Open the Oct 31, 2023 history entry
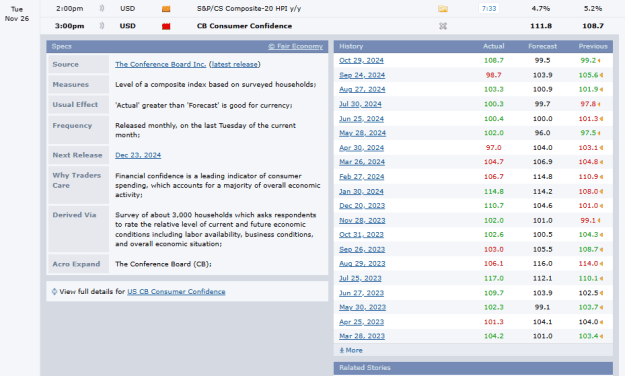 pos(361,235)
